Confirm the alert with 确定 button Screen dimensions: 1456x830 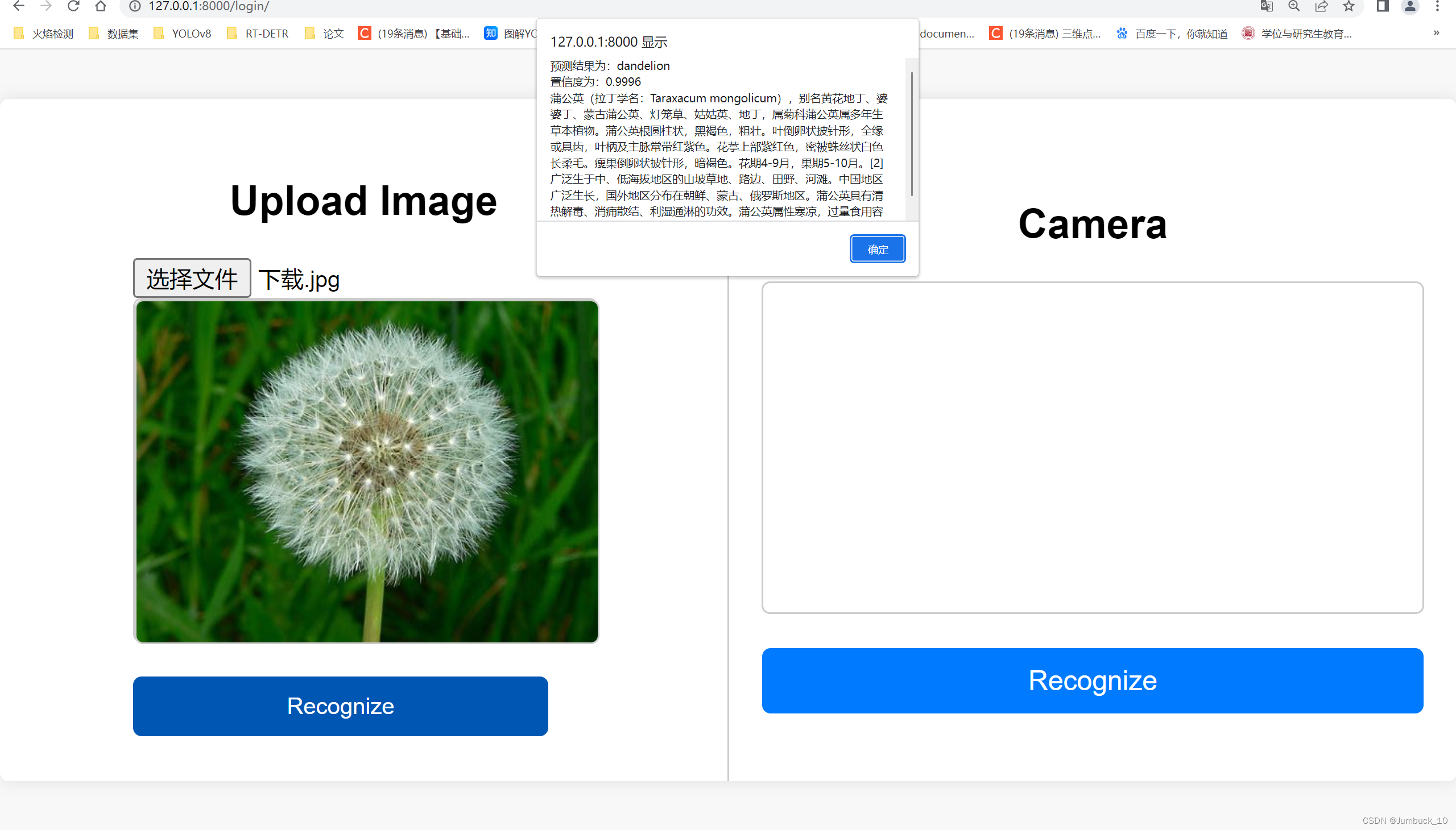(877, 249)
